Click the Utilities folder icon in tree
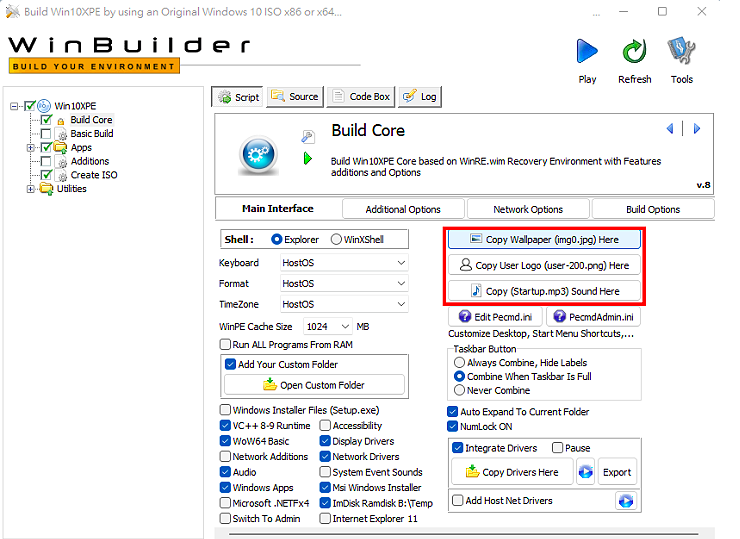The height and width of the screenshot is (539, 740). [x=47, y=189]
